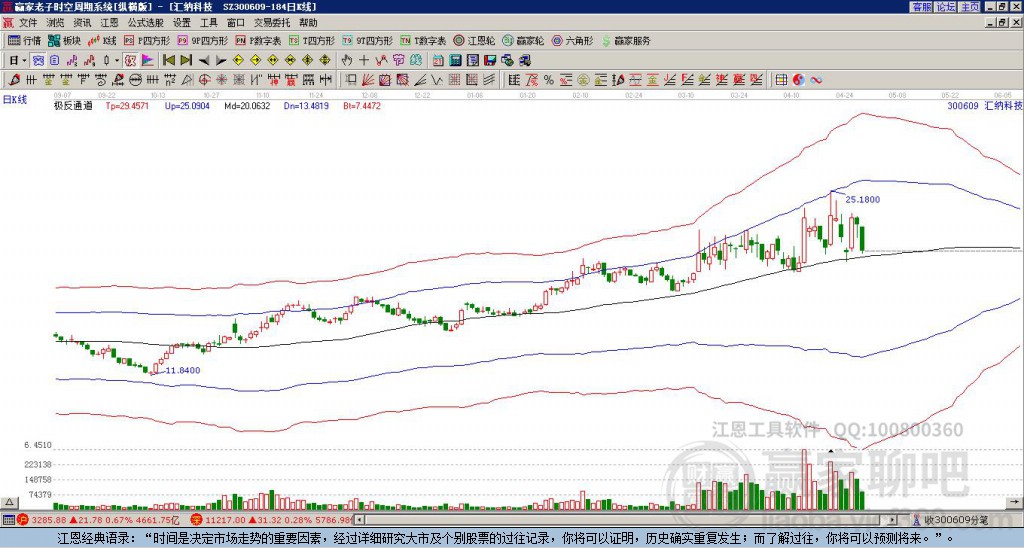Click the 25.1800 high price label
Image resolution: width=1024 pixels, height=548 pixels.
(x=862, y=200)
